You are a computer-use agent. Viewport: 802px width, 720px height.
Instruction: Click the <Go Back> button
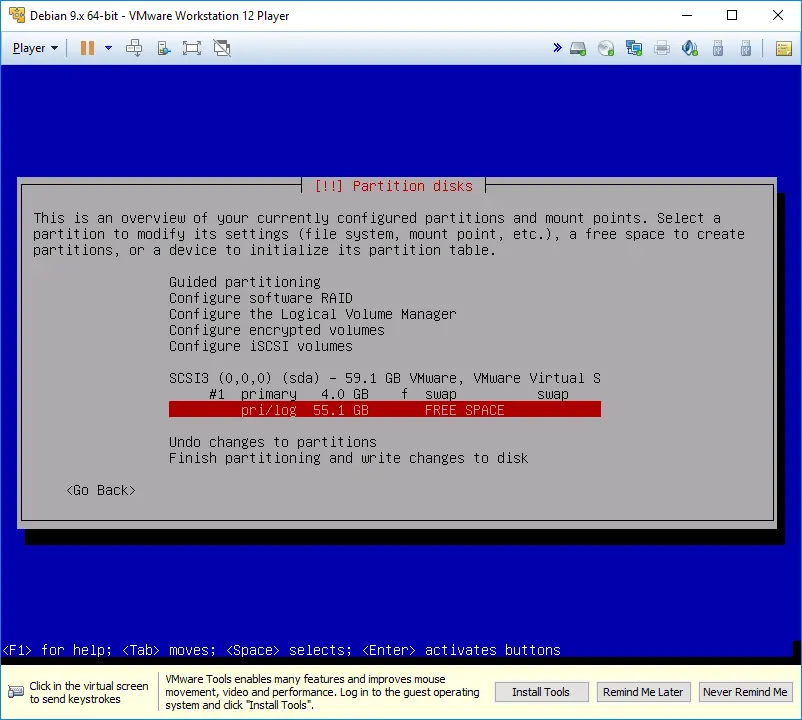[101, 490]
